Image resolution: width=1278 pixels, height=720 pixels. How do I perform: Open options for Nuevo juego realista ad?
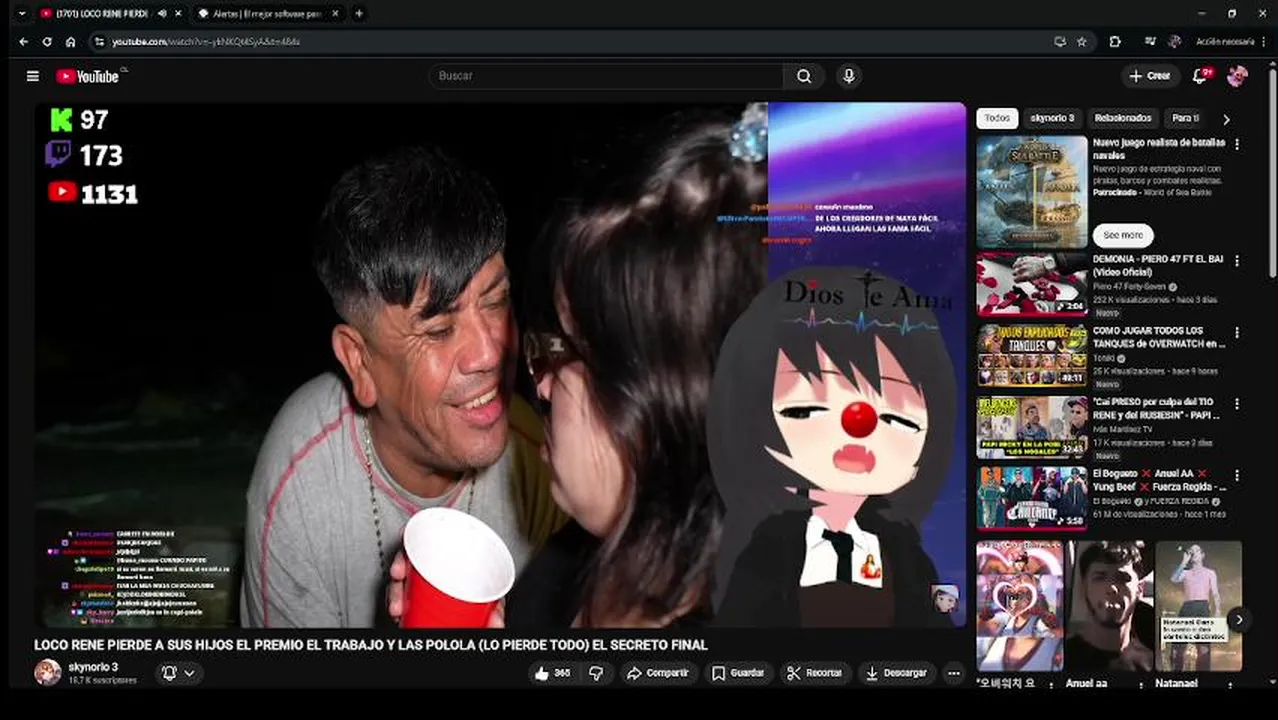[x=1237, y=144]
